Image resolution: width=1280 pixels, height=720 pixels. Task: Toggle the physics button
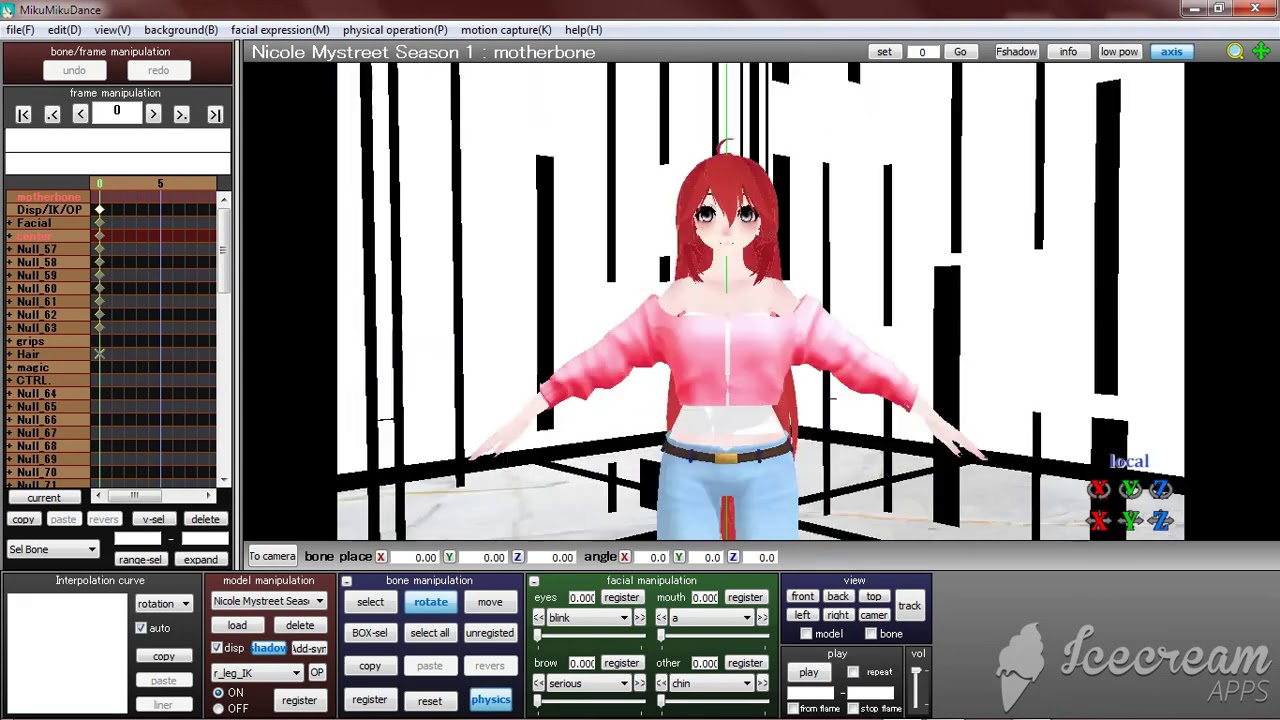coord(490,700)
